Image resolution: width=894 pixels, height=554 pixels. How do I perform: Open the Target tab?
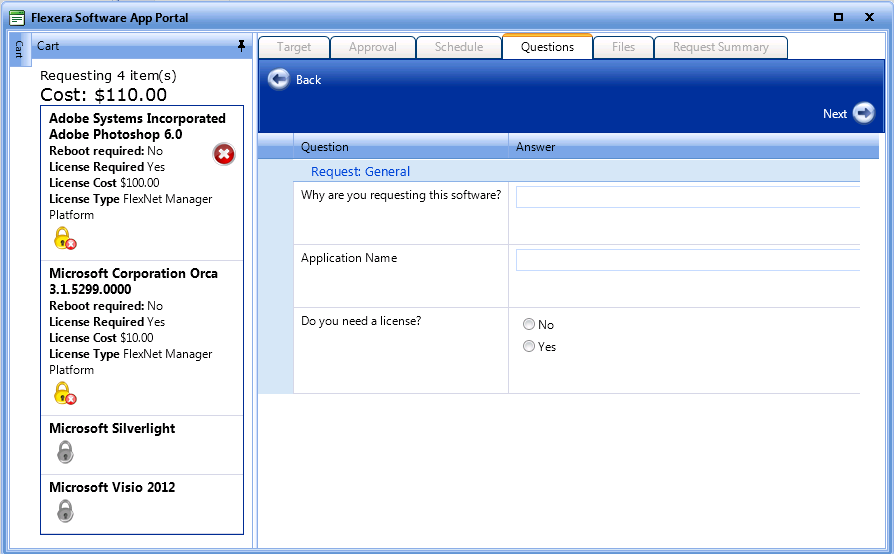pyautogui.click(x=294, y=47)
